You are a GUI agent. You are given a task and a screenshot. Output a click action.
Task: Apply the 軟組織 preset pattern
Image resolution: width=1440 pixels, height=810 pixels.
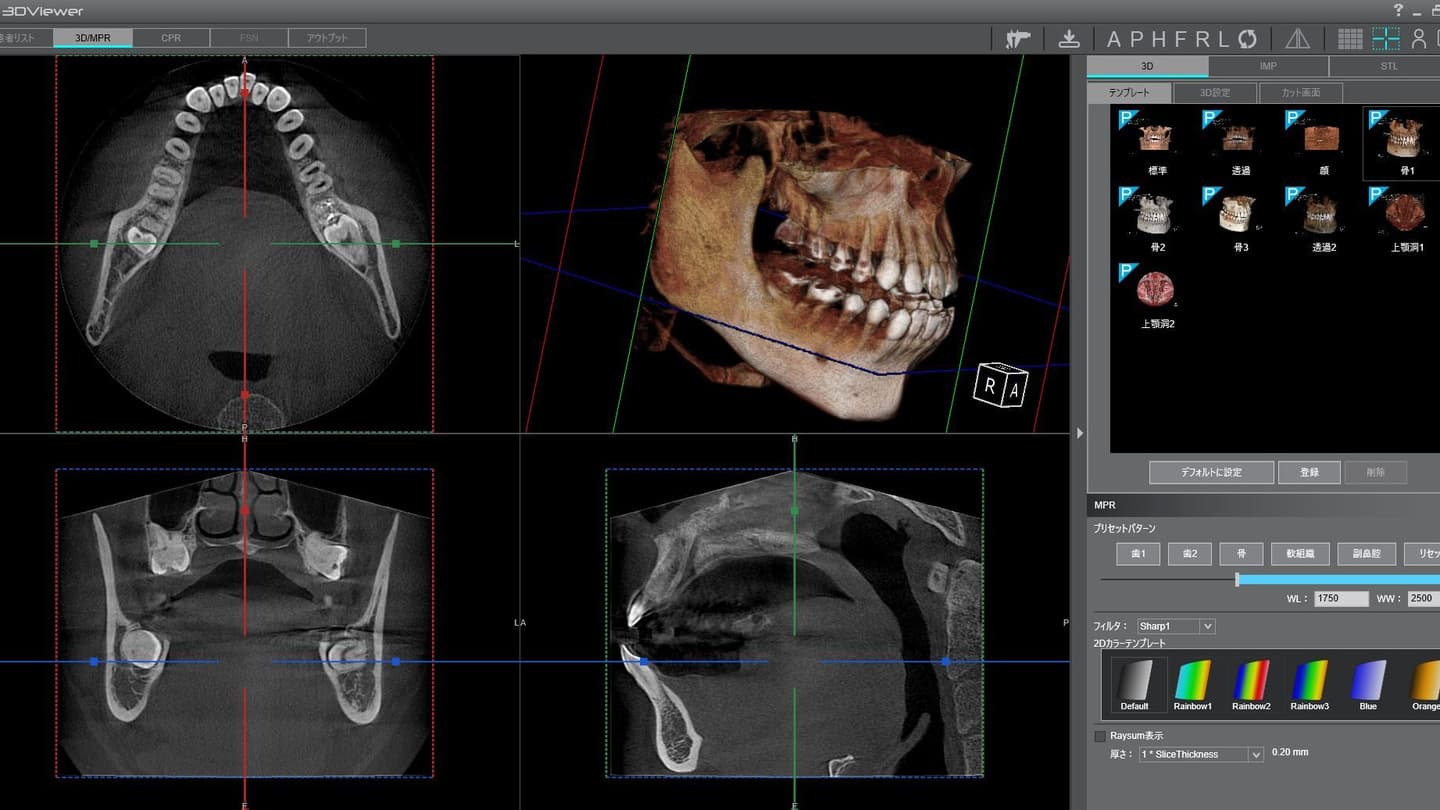(x=1301, y=554)
